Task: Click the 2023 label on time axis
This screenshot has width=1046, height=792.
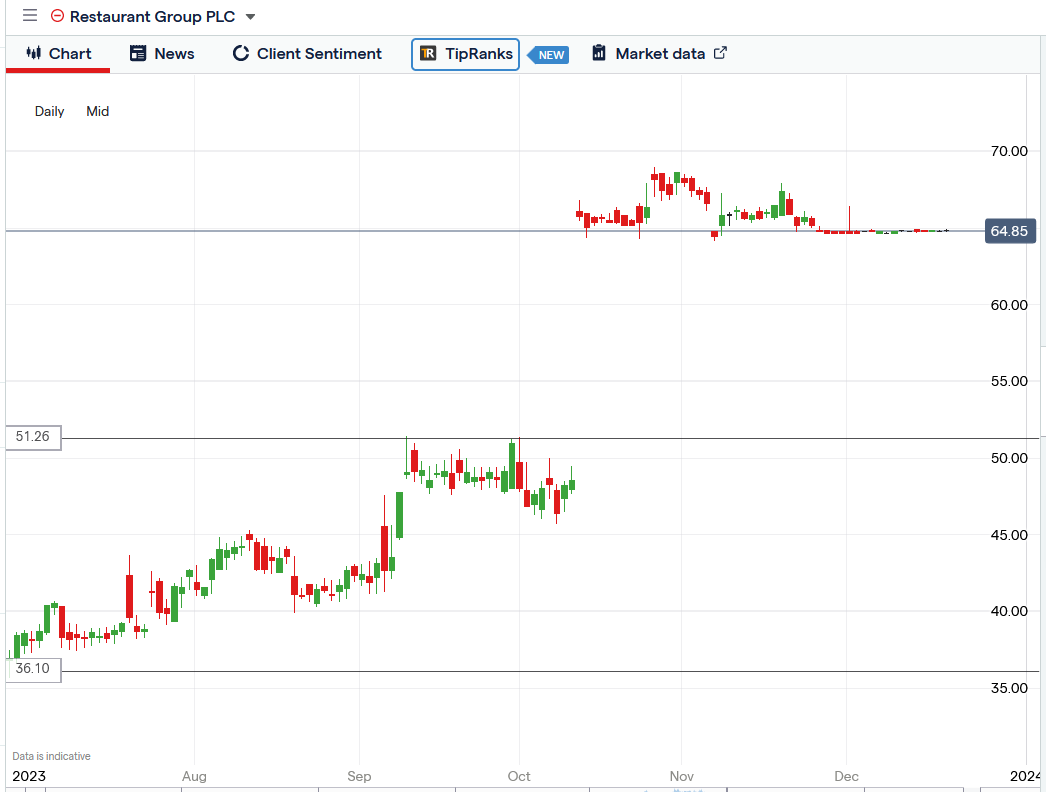Action: coord(29,776)
